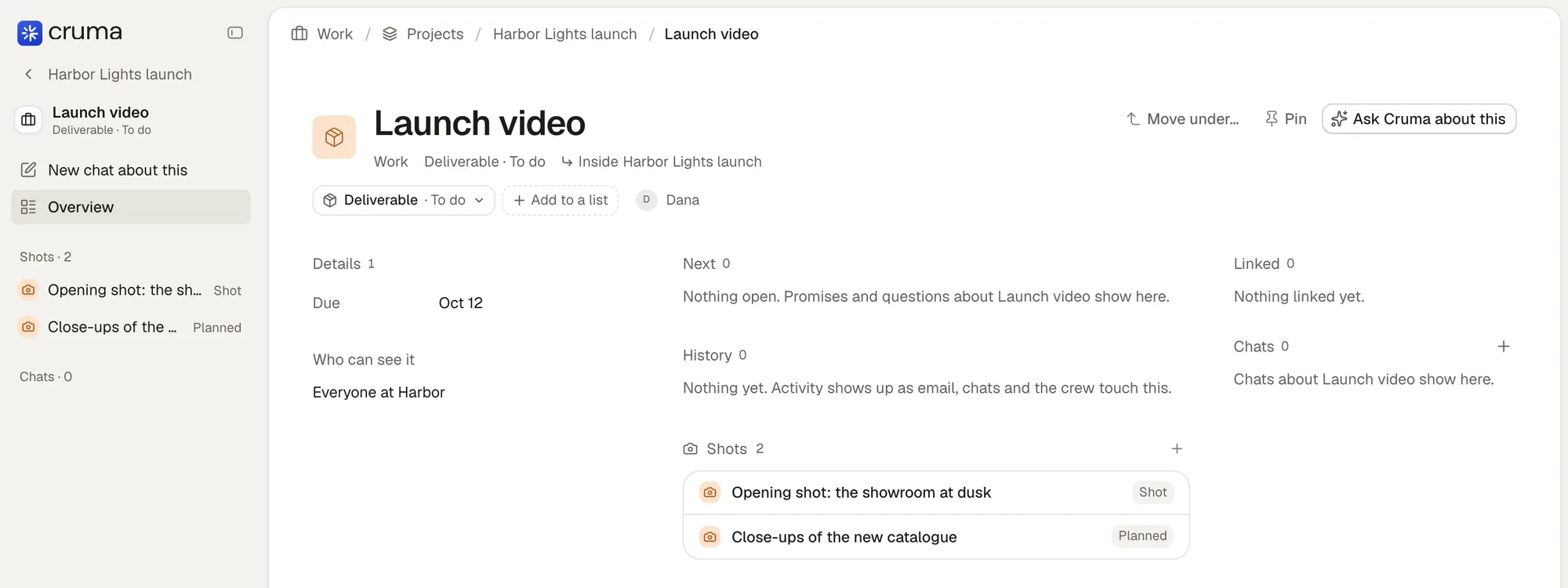Click Everyone at Harbor visibility text
This screenshot has height=588, width=1568.
tap(379, 393)
